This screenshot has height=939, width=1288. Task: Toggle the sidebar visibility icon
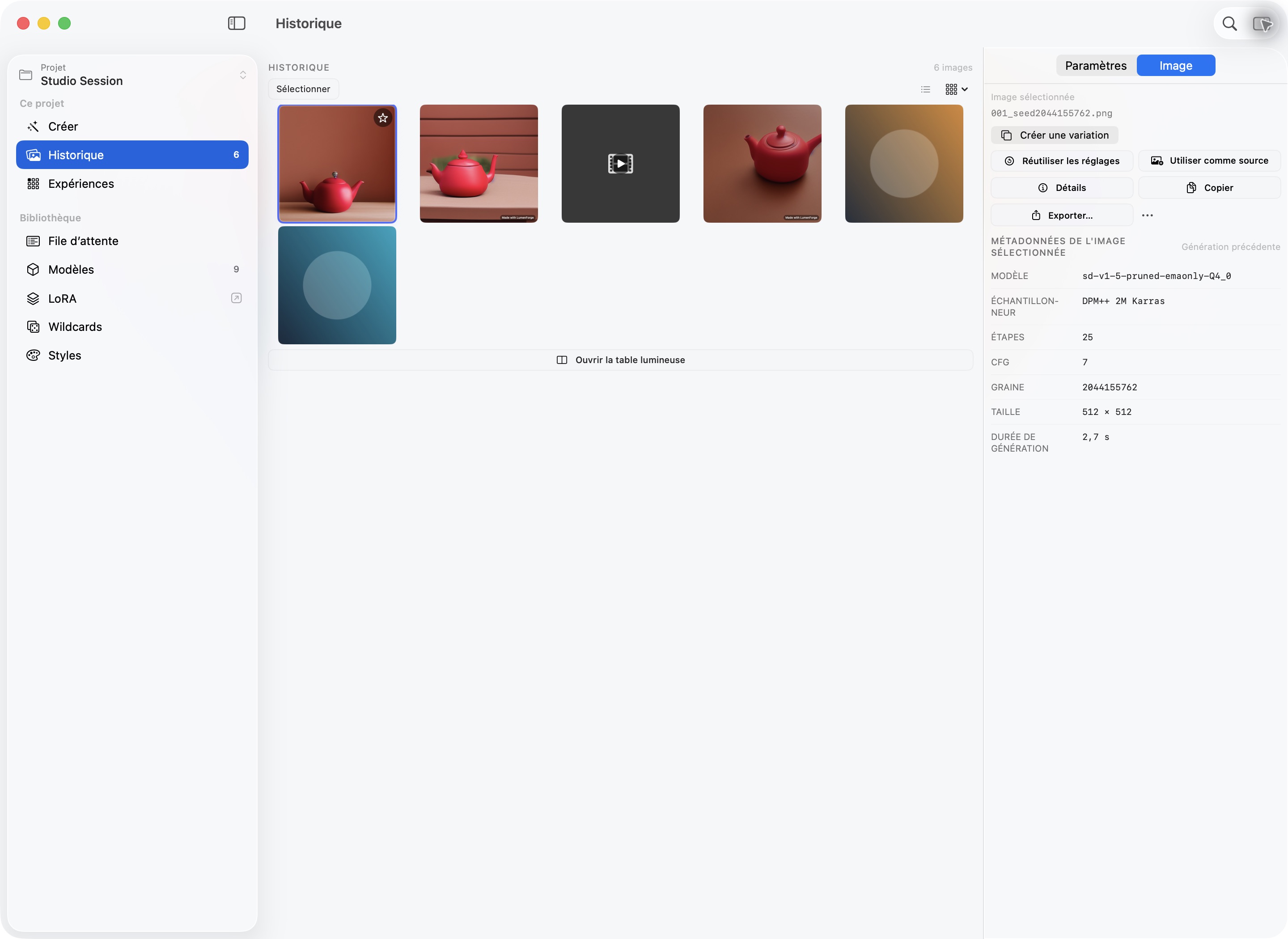click(x=237, y=23)
